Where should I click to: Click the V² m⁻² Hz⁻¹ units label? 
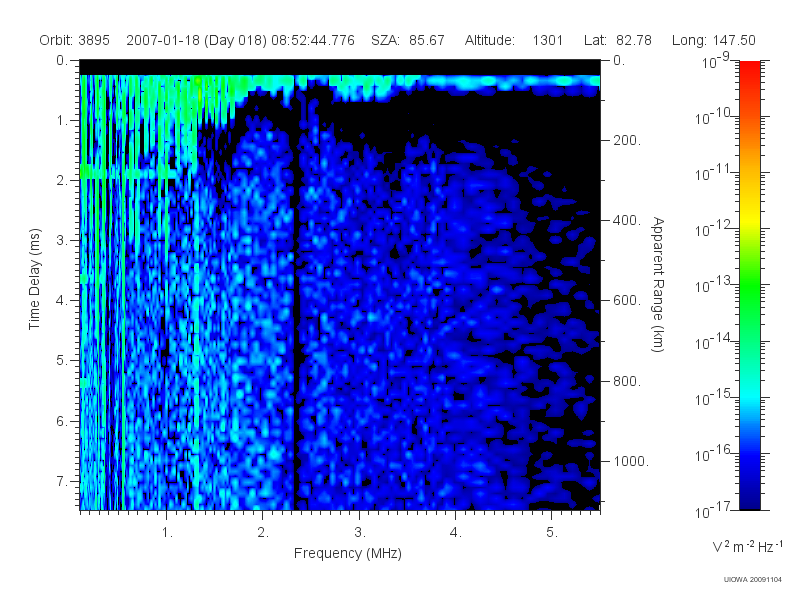[747, 546]
